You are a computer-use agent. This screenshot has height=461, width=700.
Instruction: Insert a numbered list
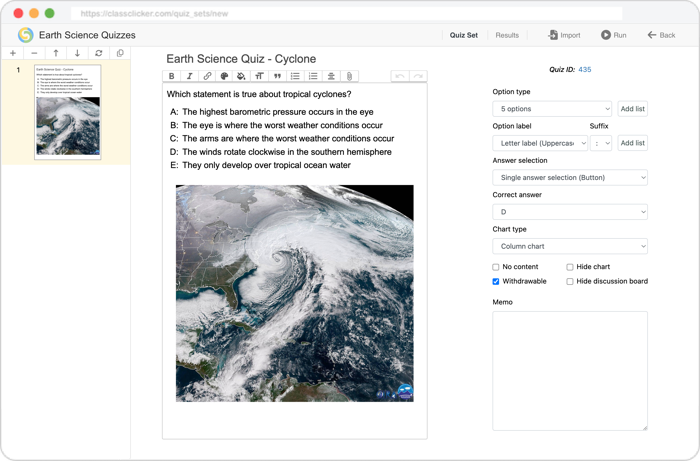click(313, 76)
